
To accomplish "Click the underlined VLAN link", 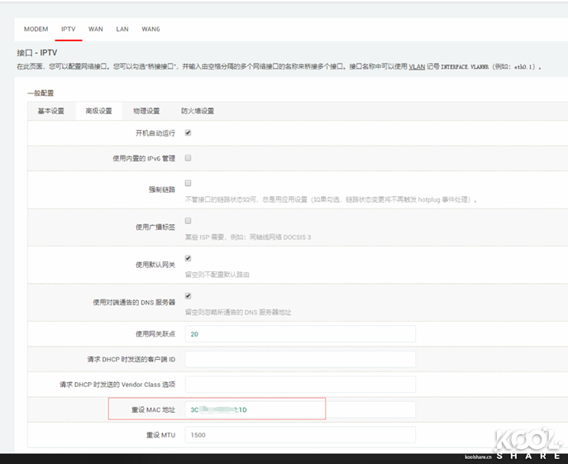I will point(417,67).
